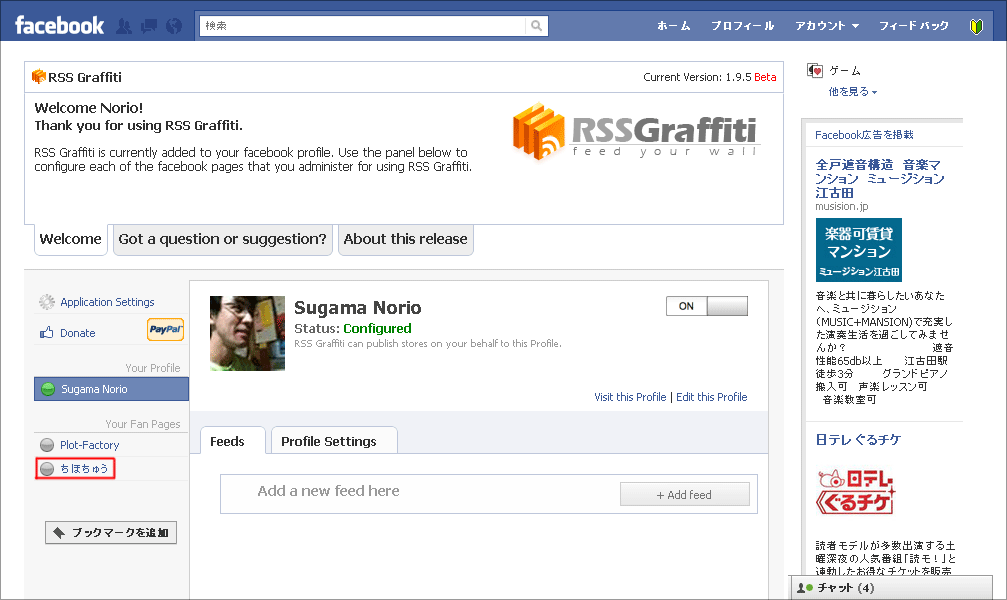Click the green Configured status text

(x=377, y=328)
